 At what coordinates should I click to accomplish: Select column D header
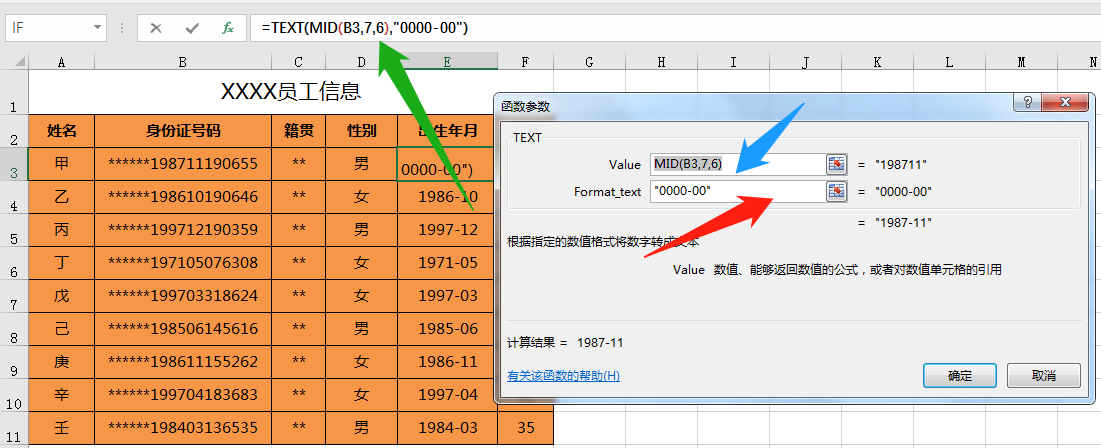pyautogui.click(x=362, y=62)
